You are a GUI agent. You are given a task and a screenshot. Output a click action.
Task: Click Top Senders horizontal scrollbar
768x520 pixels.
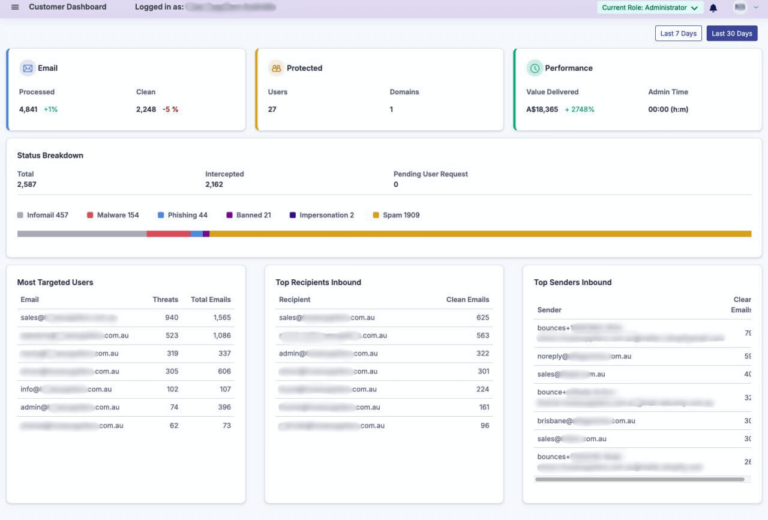pos(640,480)
